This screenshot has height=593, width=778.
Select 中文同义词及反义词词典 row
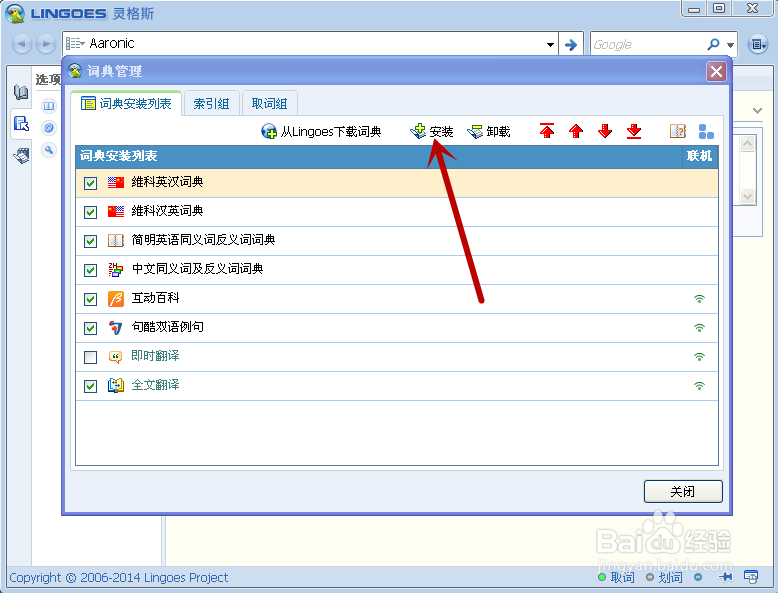397,270
